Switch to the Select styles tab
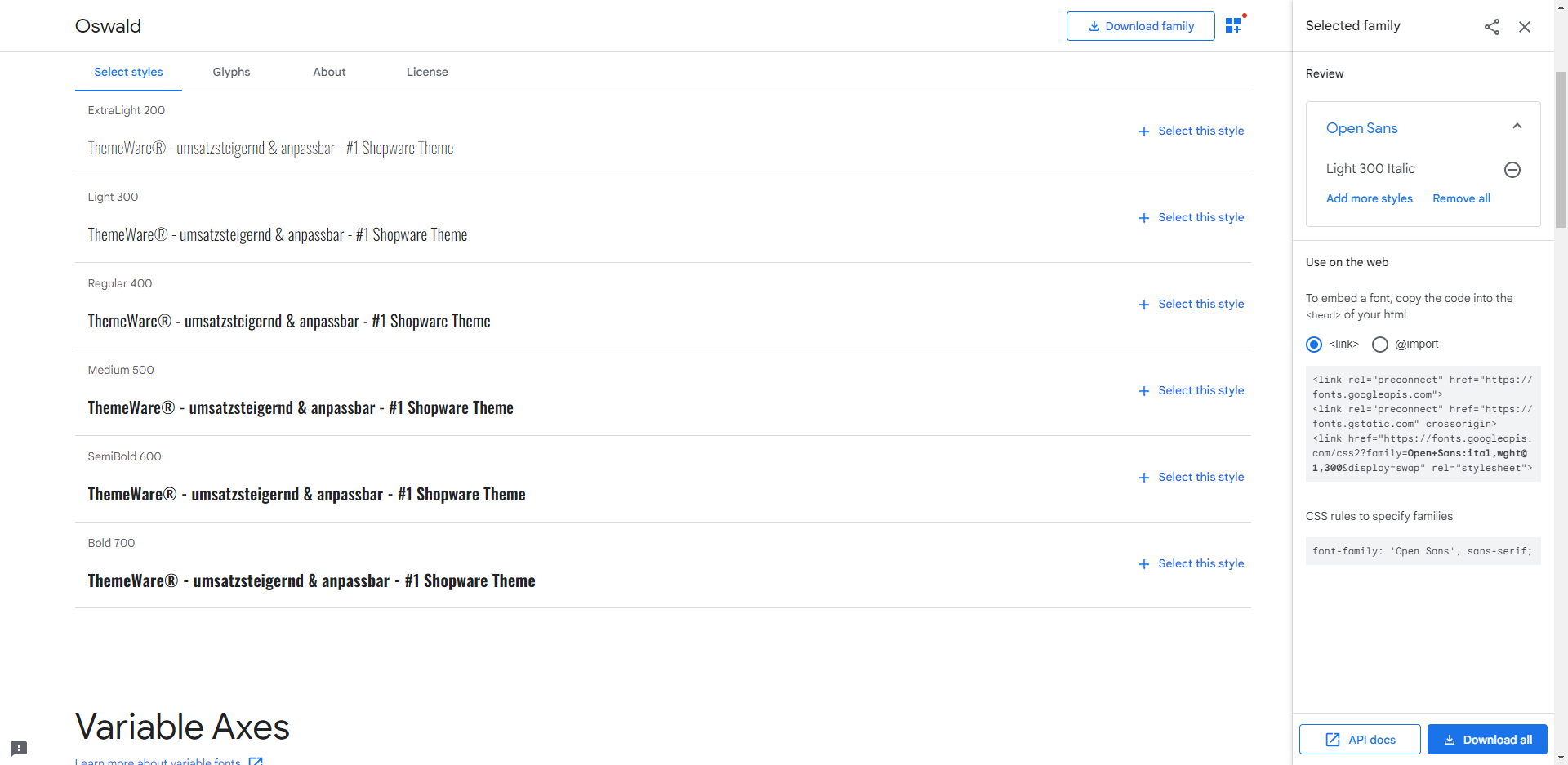1568x765 pixels. [128, 72]
